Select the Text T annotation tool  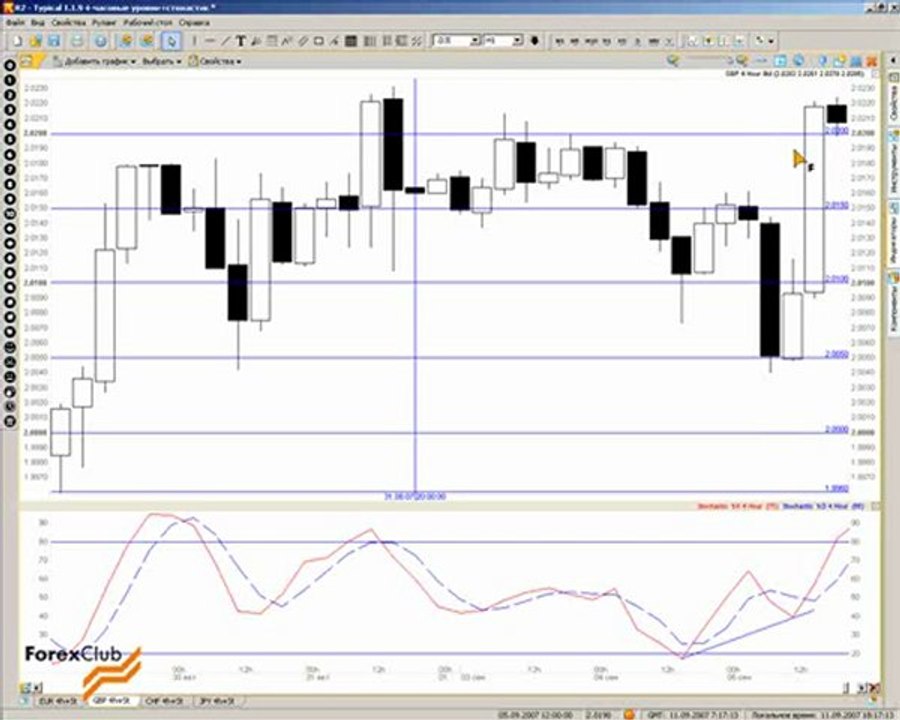(x=241, y=41)
